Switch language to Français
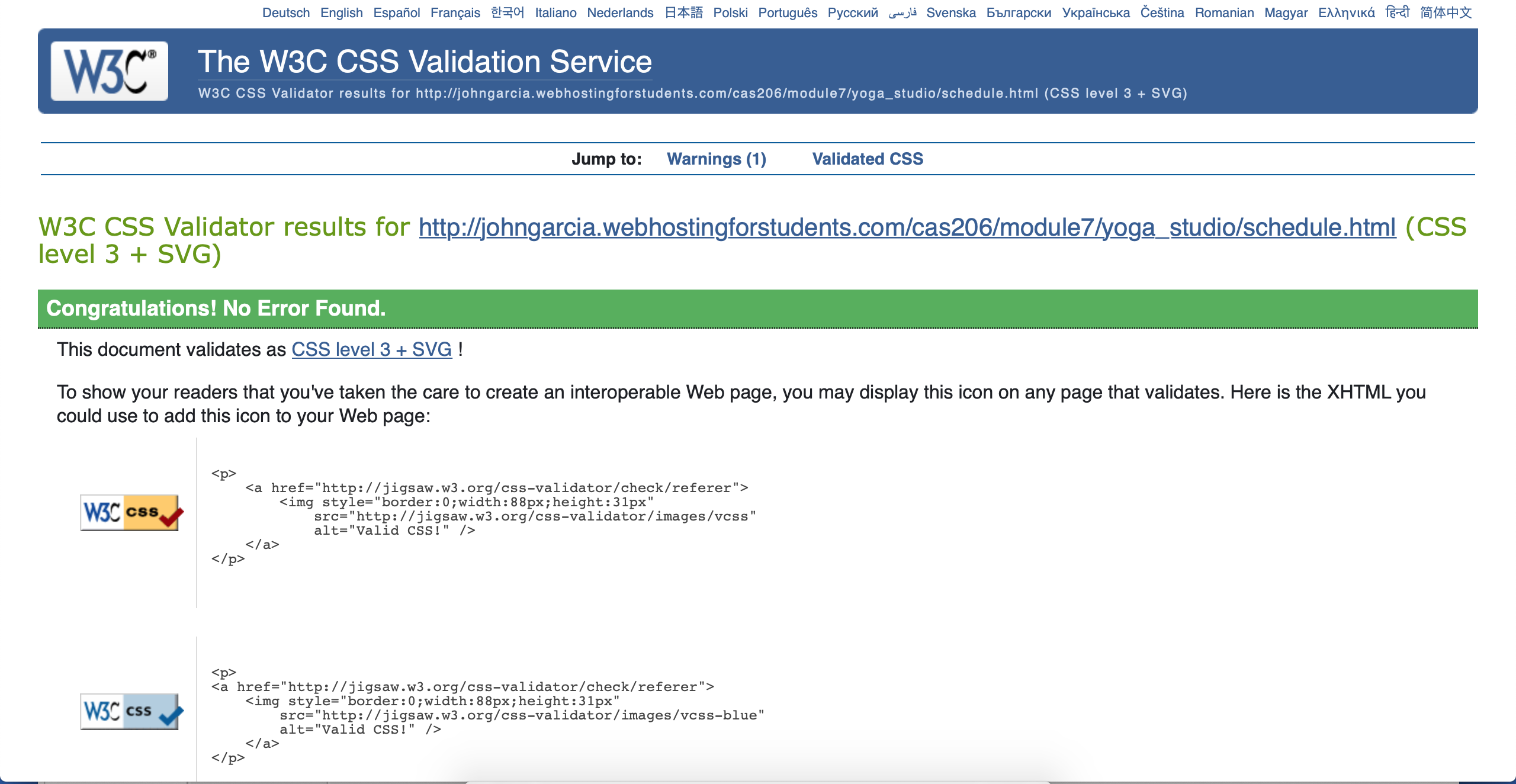This screenshot has height=784, width=1516. (x=455, y=12)
